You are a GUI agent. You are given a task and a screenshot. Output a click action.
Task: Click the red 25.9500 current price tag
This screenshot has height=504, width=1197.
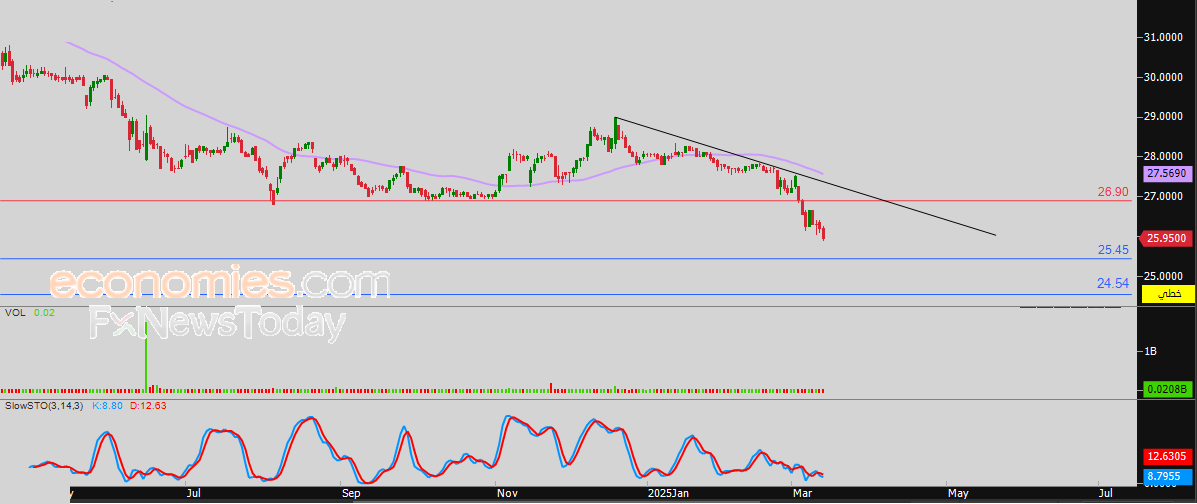coord(1168,238)
